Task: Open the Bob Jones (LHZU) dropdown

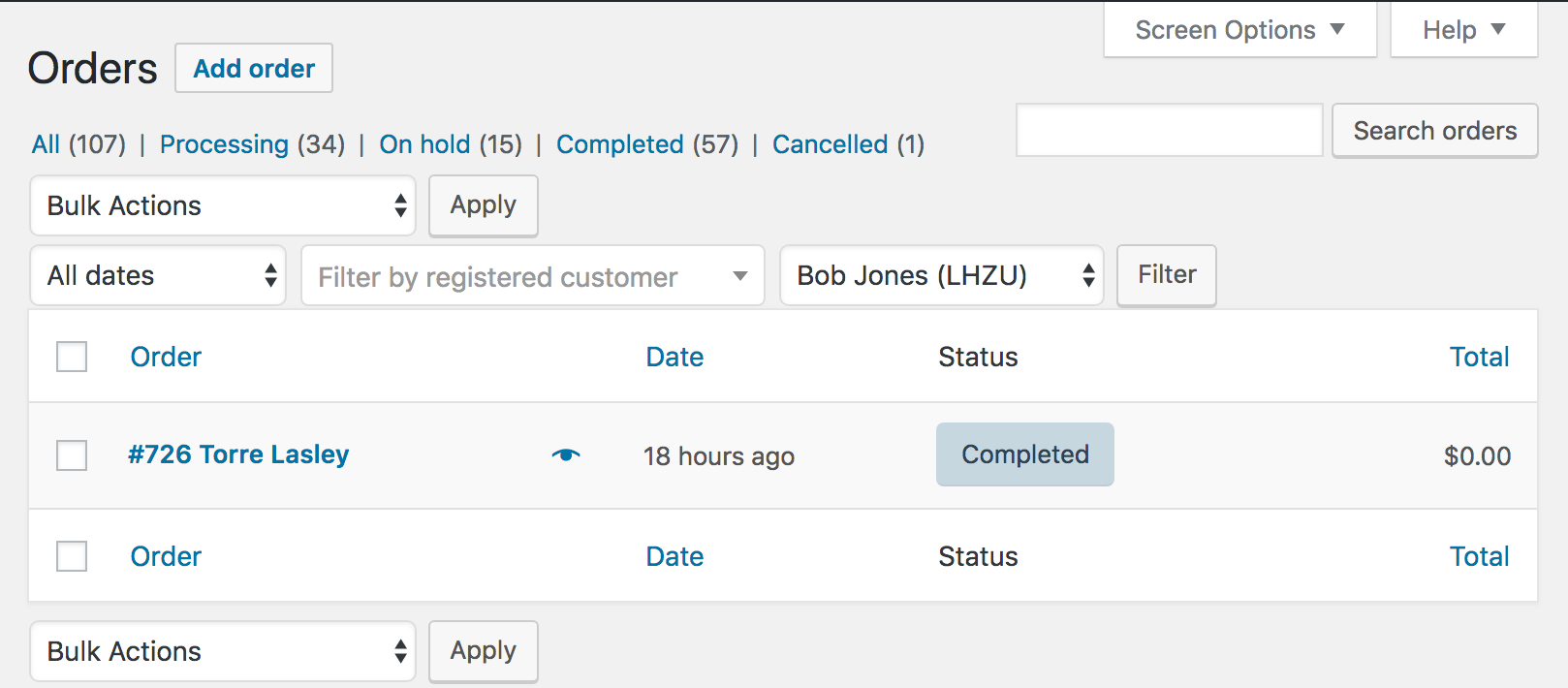Action: 941,276
